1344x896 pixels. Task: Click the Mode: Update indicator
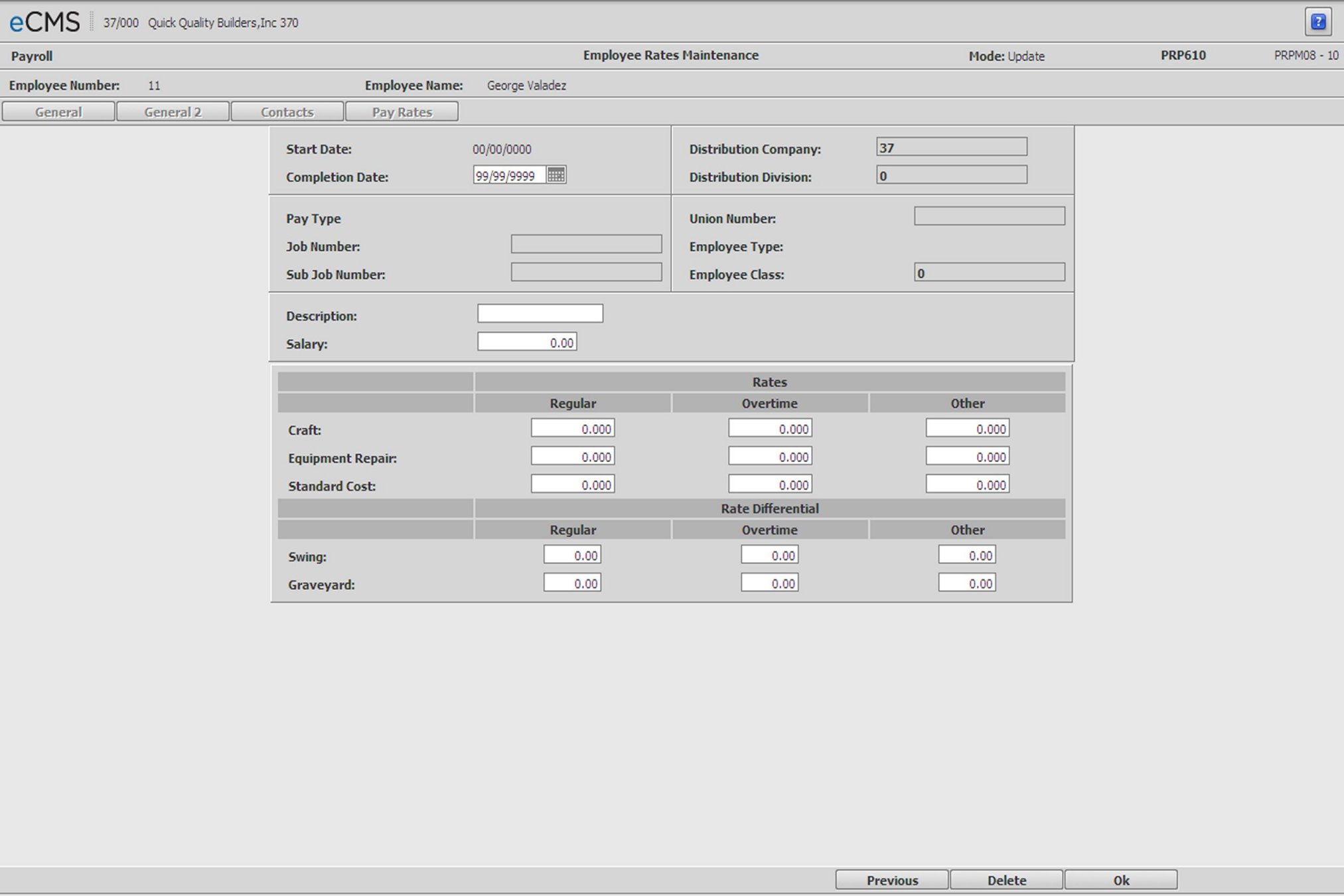(x=1006, y=56)
